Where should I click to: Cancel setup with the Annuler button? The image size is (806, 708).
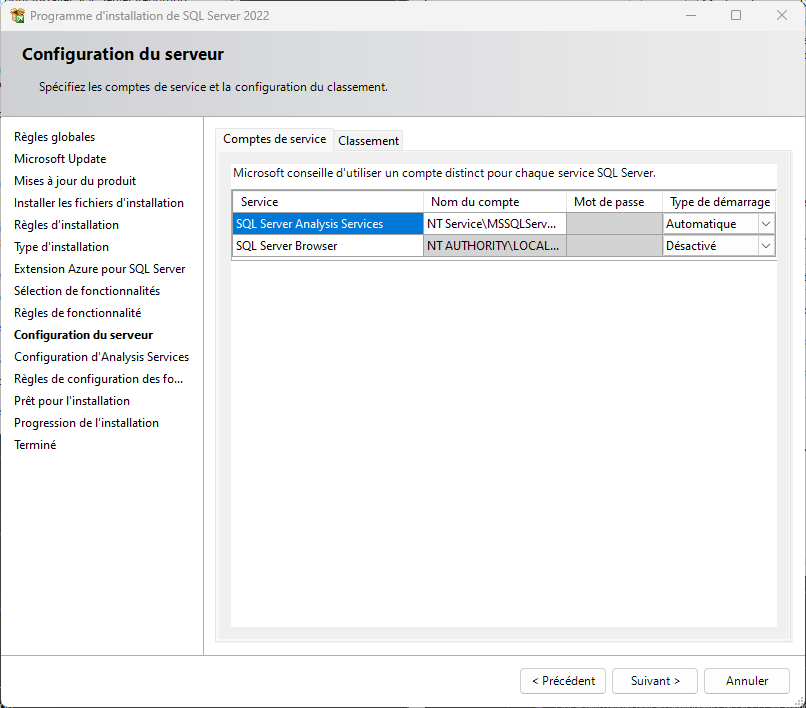[746, 681]
